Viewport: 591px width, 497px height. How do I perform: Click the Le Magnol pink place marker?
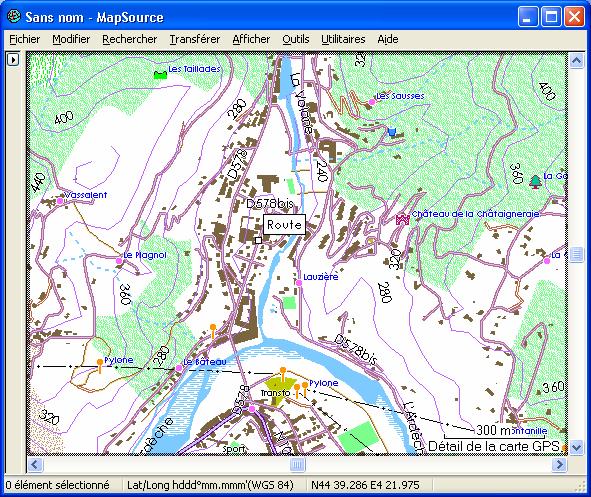(x=119, y=261)
